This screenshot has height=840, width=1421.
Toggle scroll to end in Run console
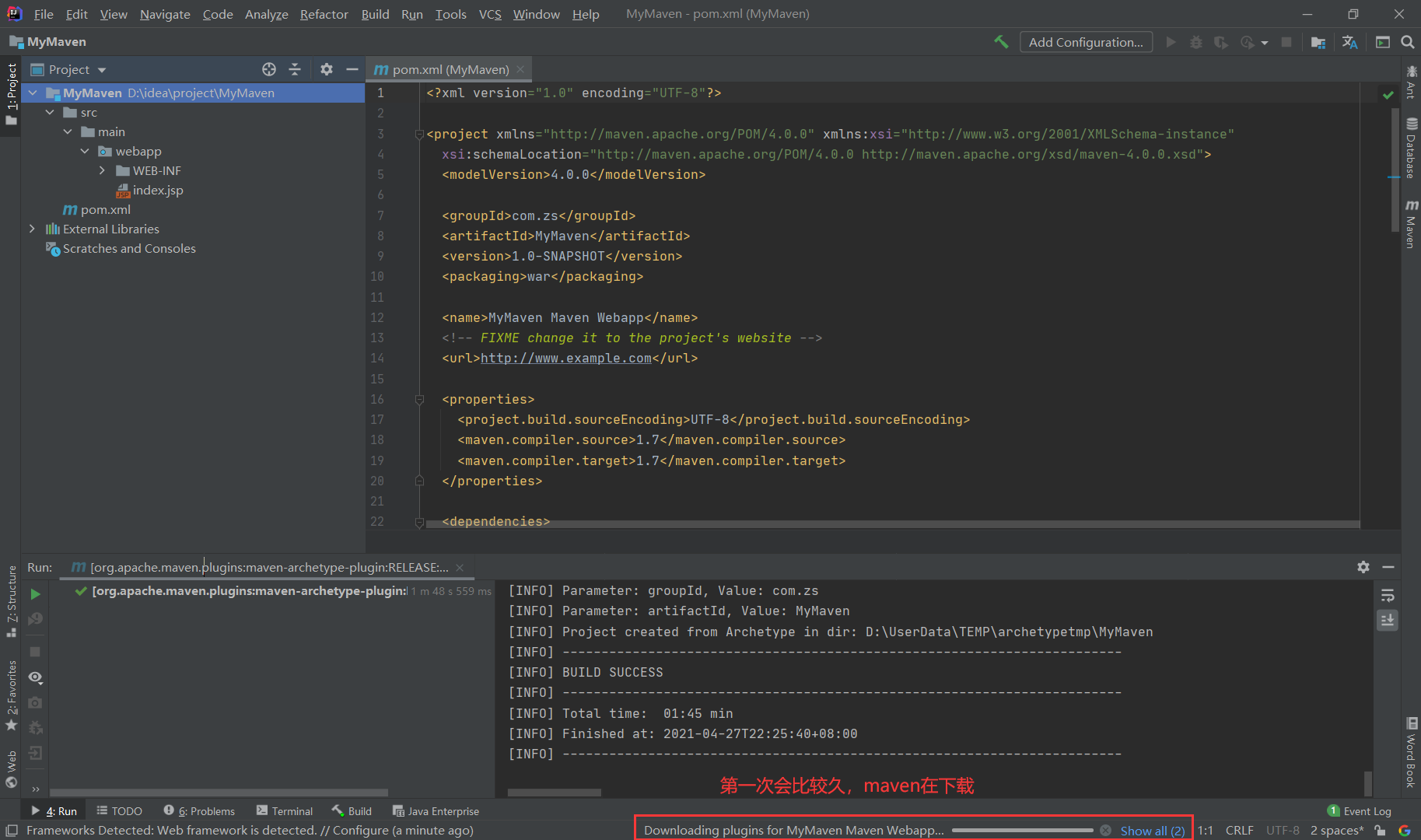pyautogui.click(x=1388, y=620)
